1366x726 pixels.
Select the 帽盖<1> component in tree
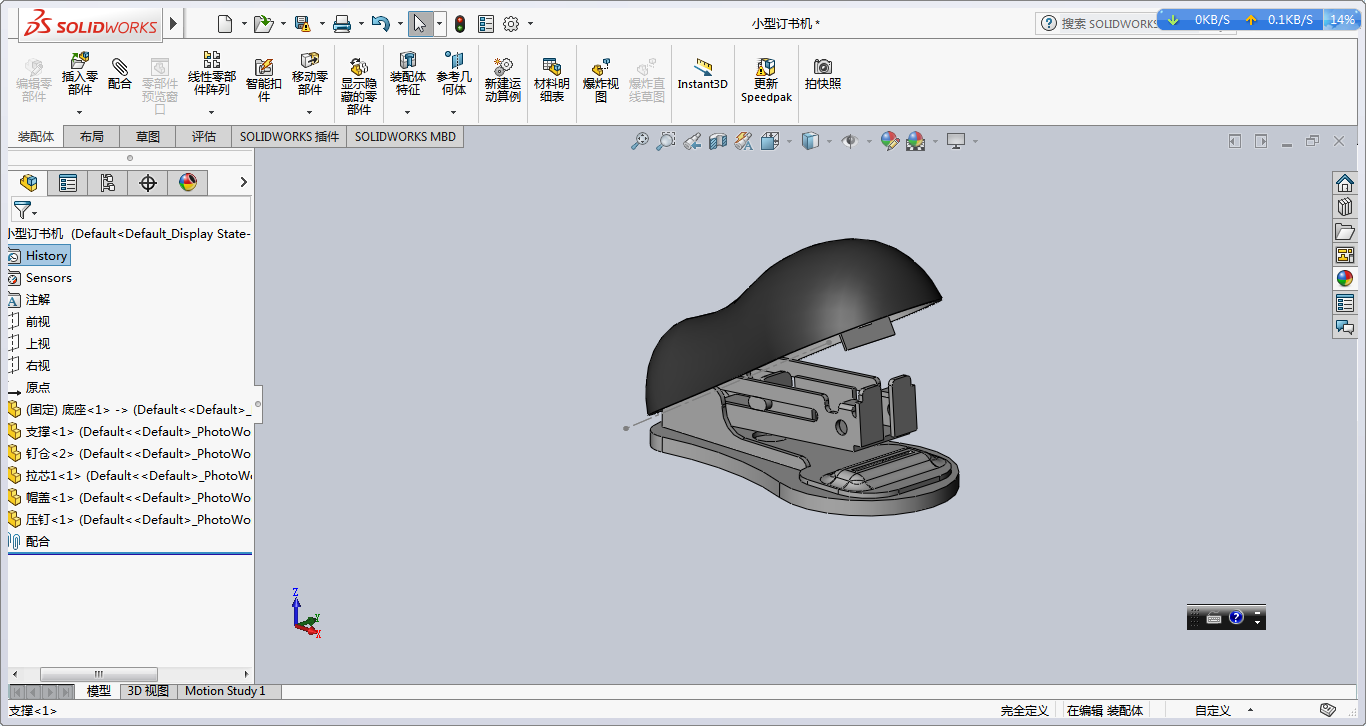click(130, 497)
